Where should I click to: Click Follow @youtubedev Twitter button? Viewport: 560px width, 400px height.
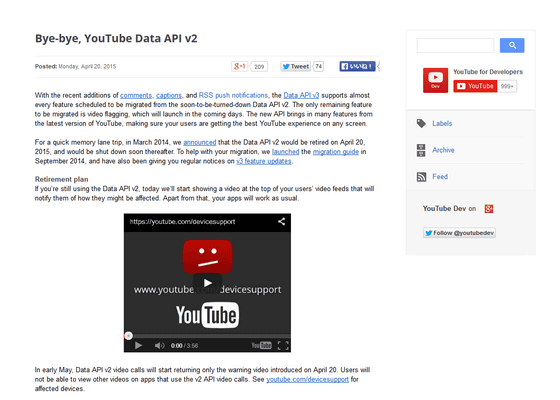click(x=459, y=233)
